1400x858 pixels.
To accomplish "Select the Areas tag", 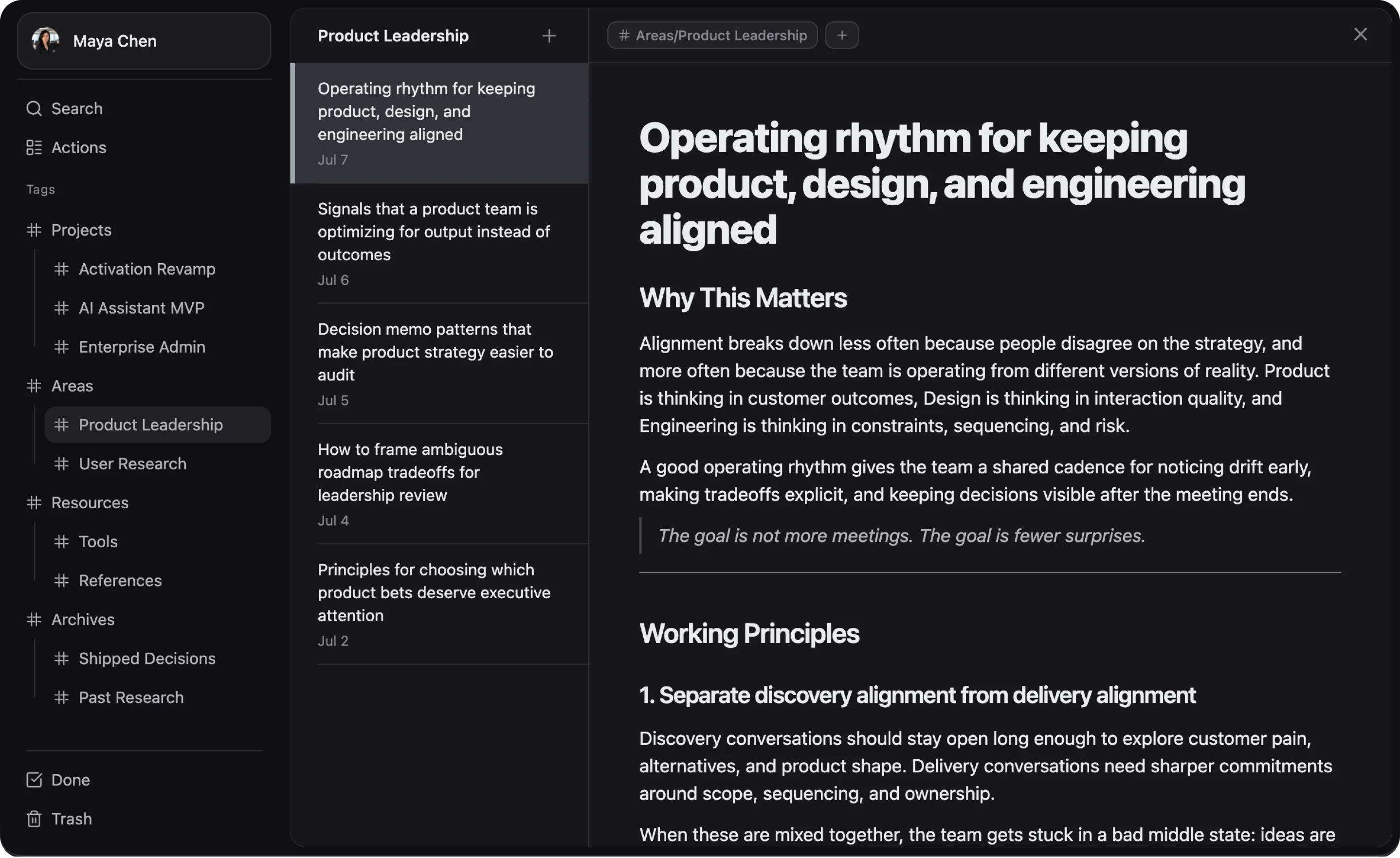I will [145, 386].
